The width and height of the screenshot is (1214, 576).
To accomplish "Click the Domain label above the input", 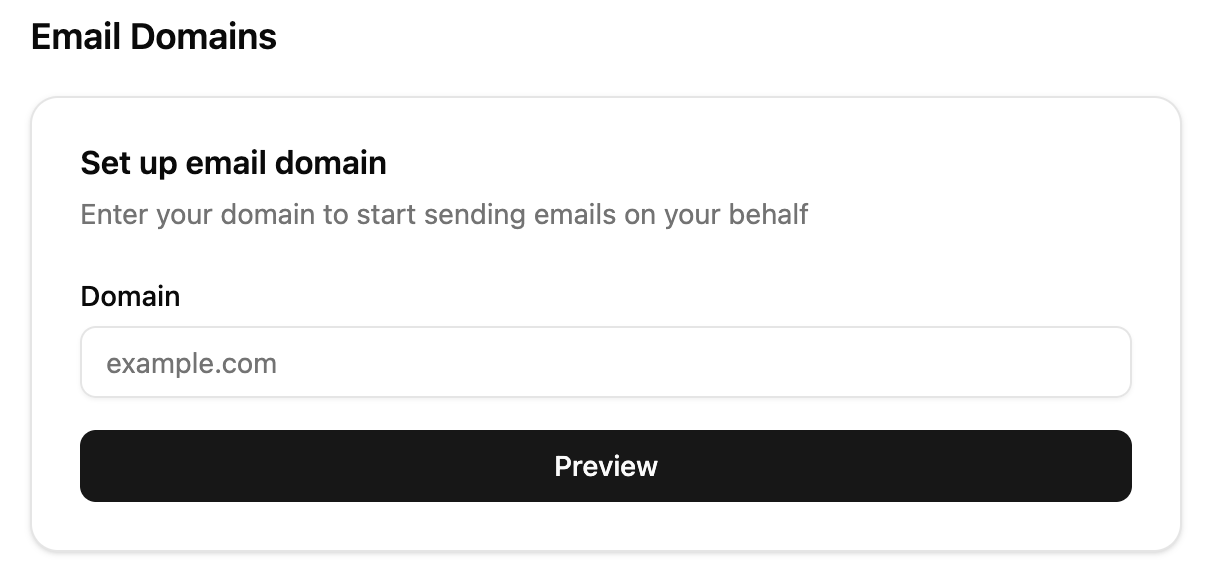I will tap(130, 296).
